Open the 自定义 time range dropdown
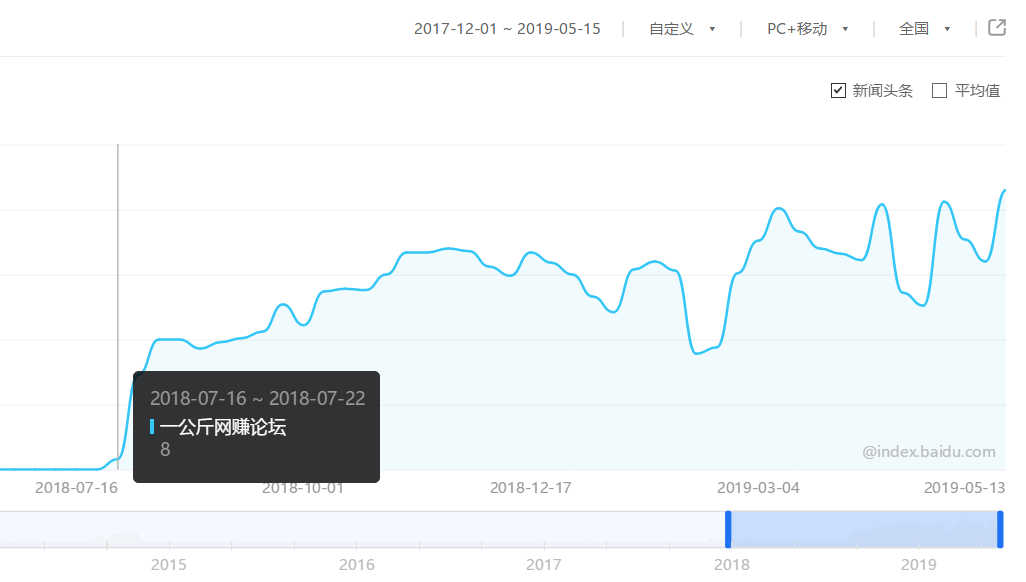The height and width of the screenshot is (582, 1026). 681,29
